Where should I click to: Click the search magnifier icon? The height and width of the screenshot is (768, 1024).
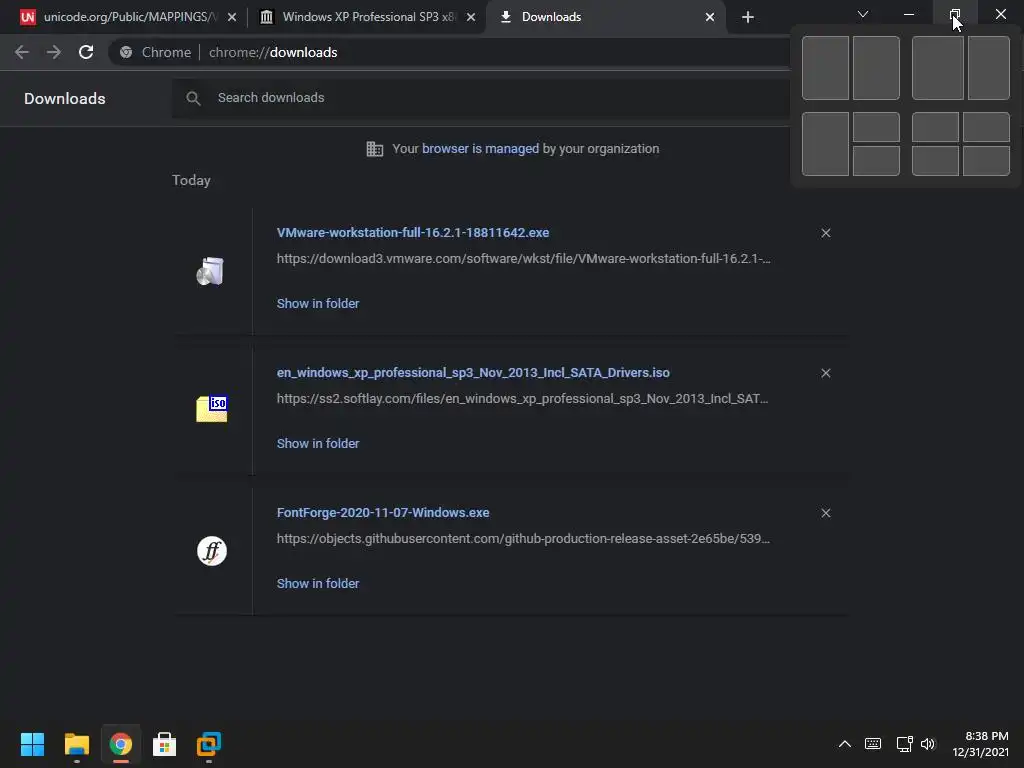point(193,98)
